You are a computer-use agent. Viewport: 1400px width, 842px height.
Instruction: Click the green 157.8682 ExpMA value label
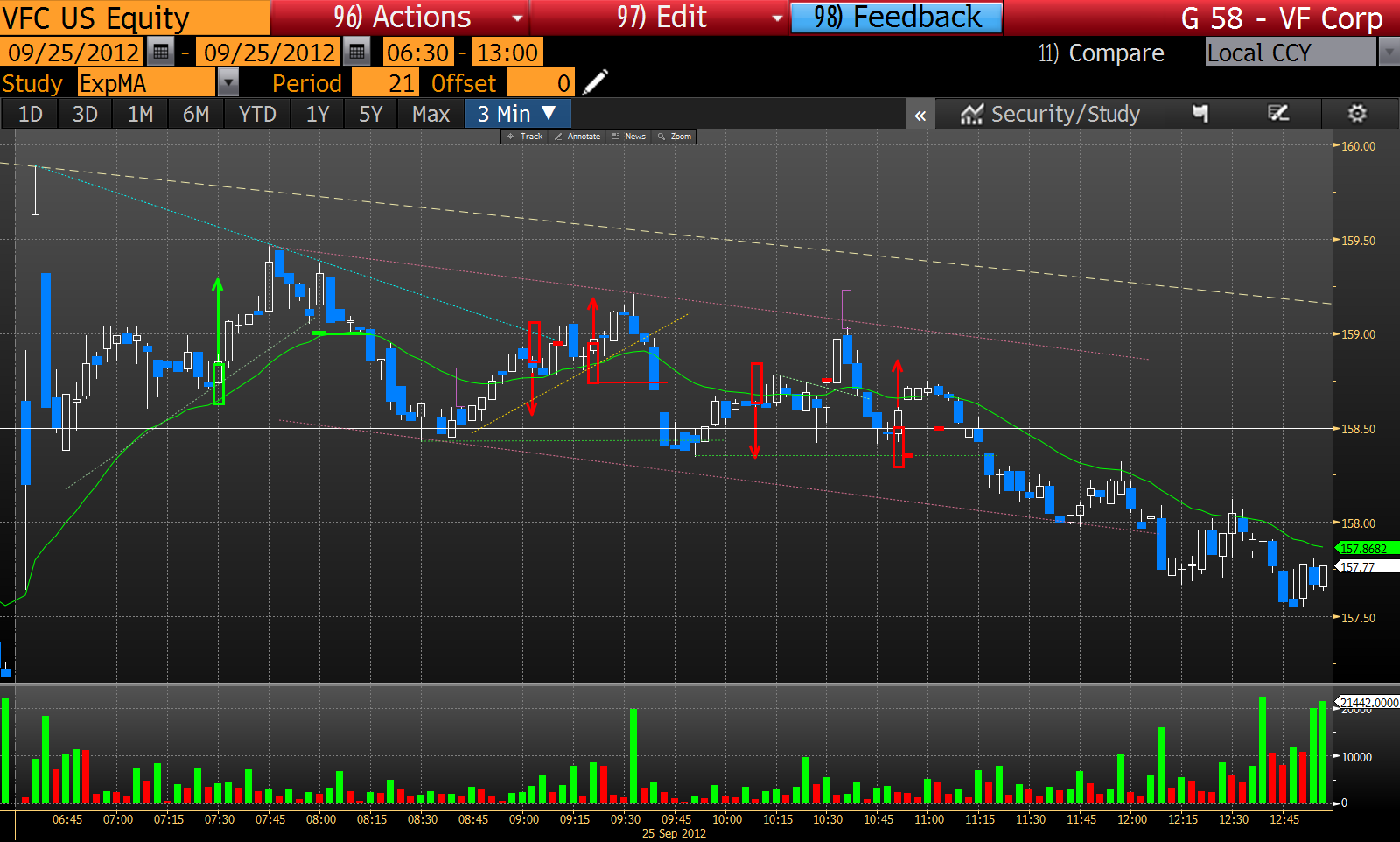[x=1368, y=549]
